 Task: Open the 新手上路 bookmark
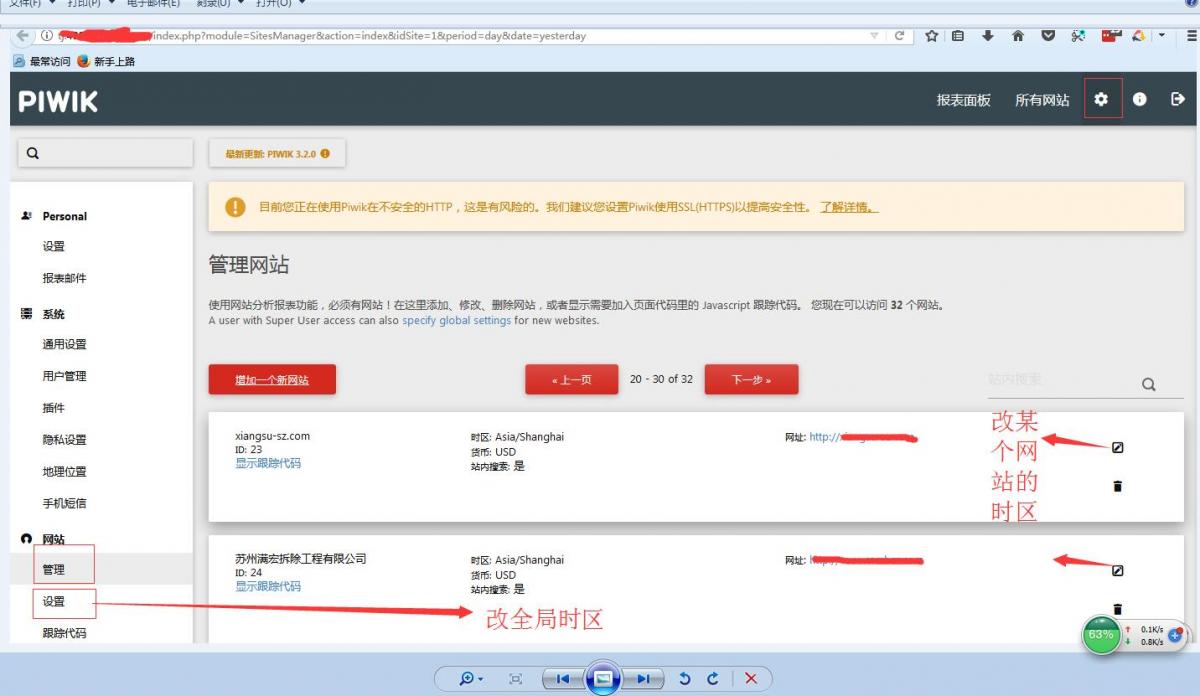coord(106,61)
